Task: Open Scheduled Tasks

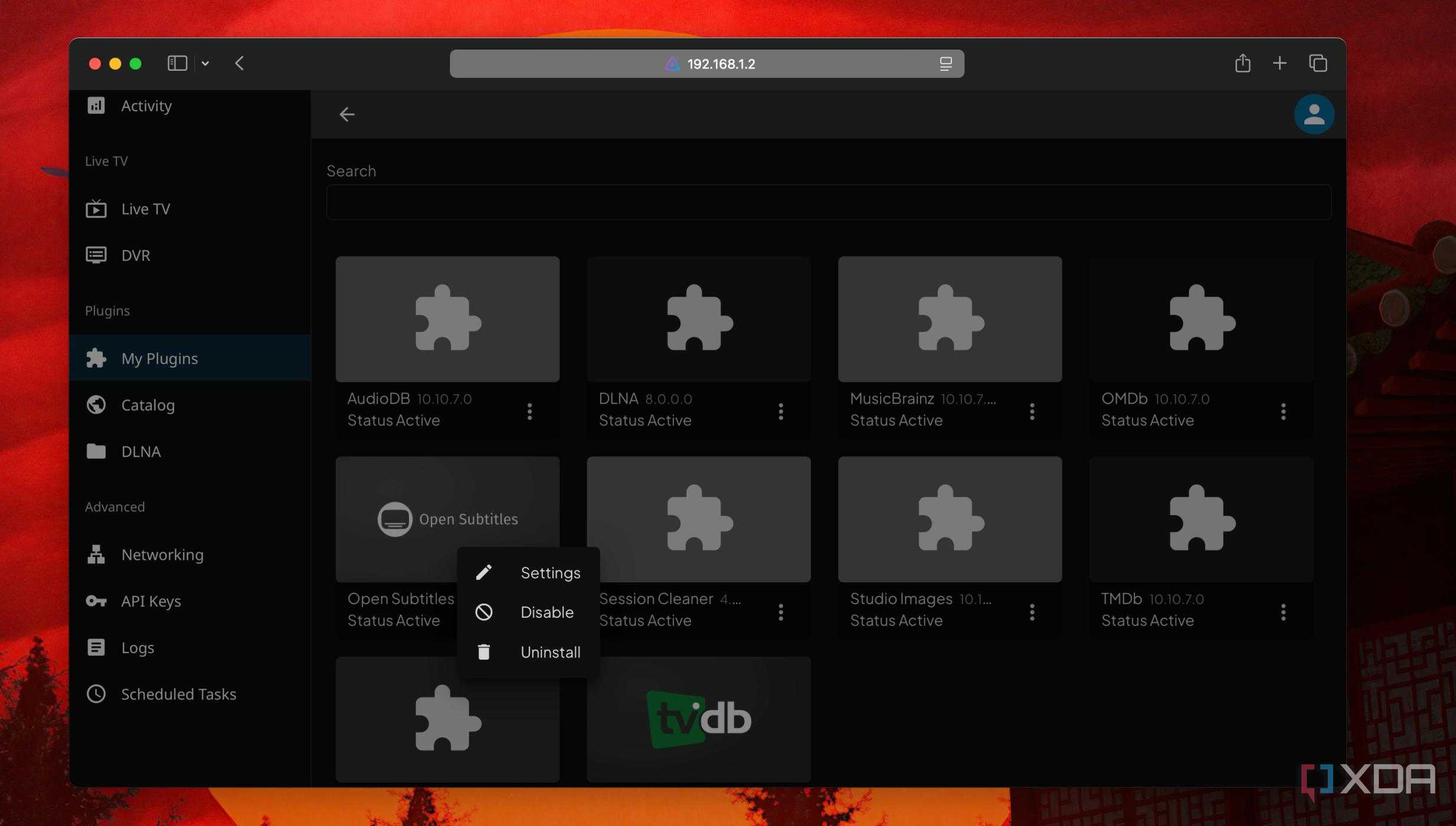Action: coord(189,694)
